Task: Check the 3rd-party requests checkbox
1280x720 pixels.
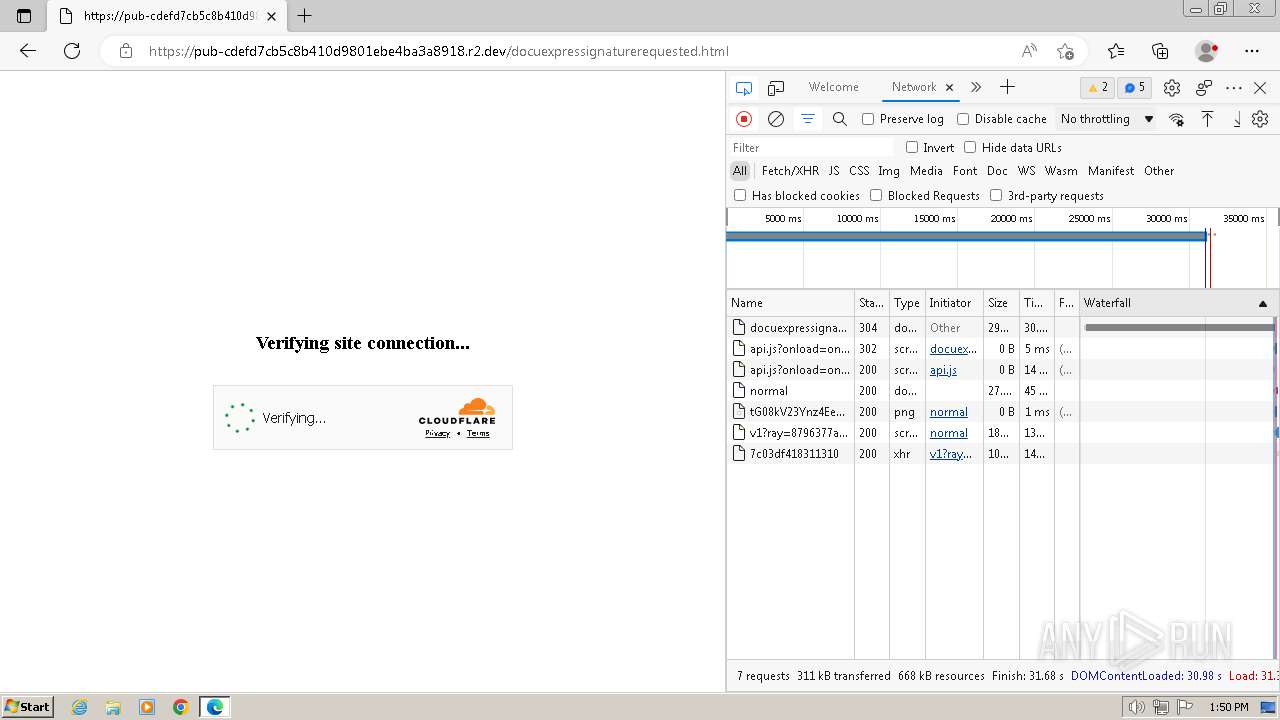Action: [x=996, y=195]
